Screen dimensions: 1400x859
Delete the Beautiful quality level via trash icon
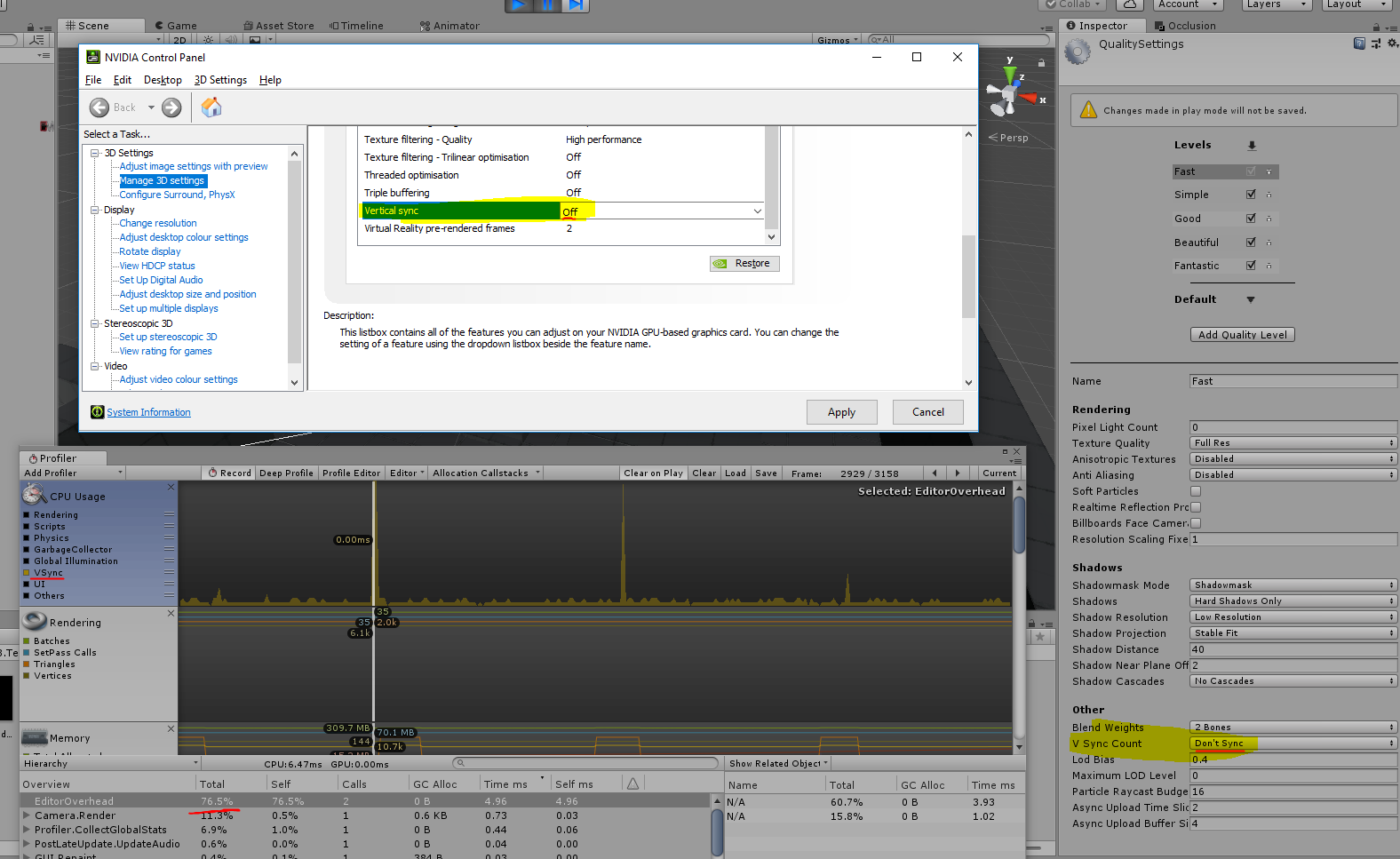[1269, 243]
